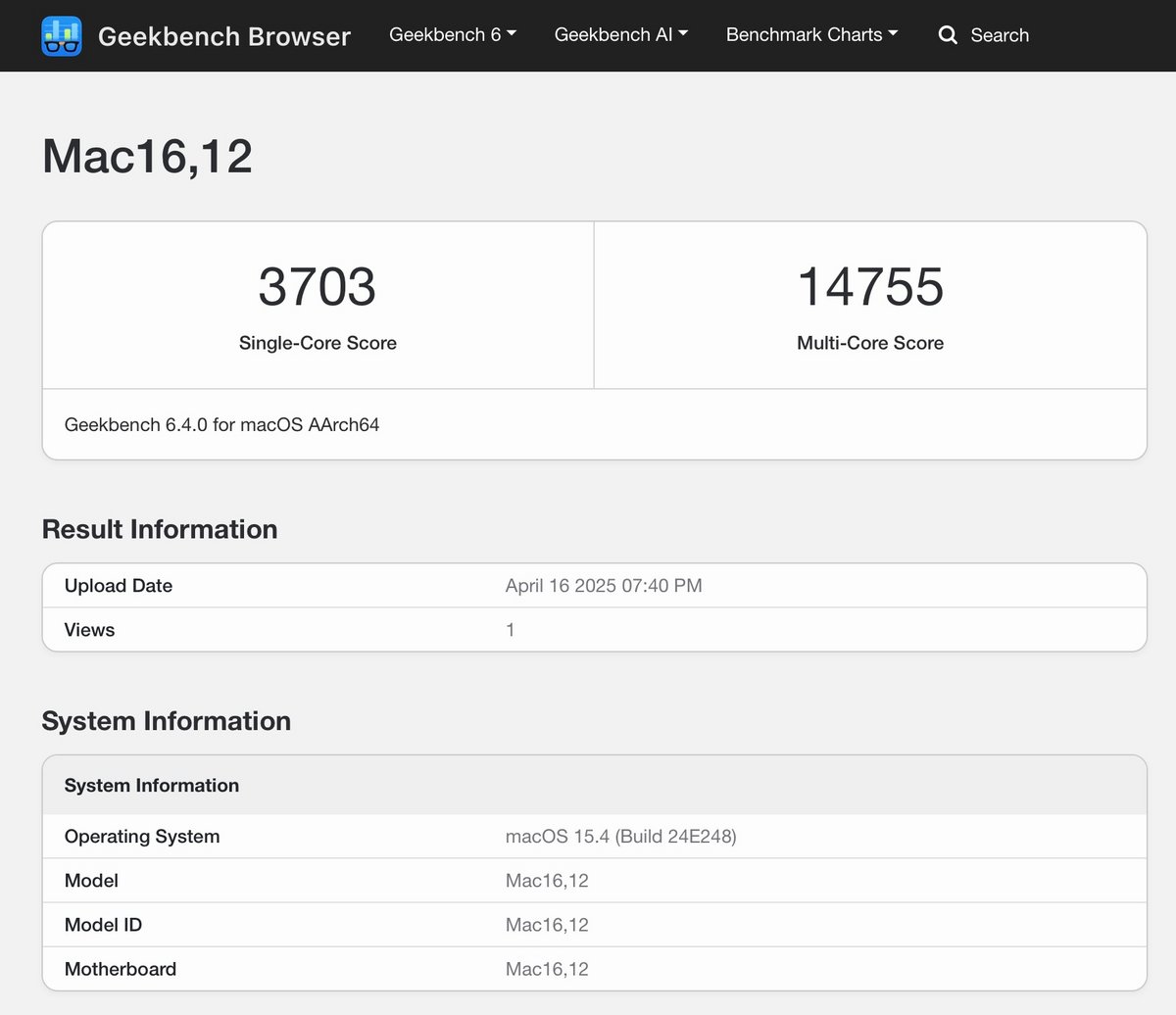1176x1015 pixels.
Task: Click the Mac16,12 value in Model ID row
Action: coord(547,925)
